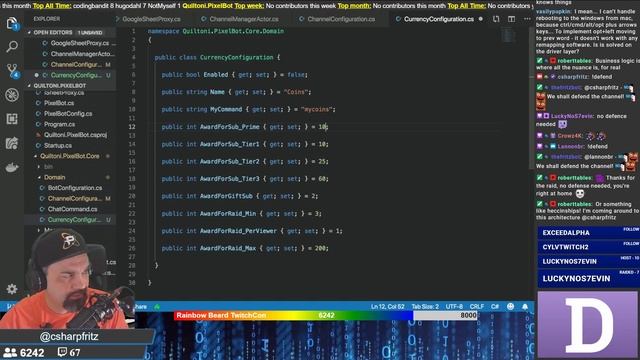This screenshot has height=360, width=640.
Task: Collapse the Domain folder
Action: pos(55,177)
